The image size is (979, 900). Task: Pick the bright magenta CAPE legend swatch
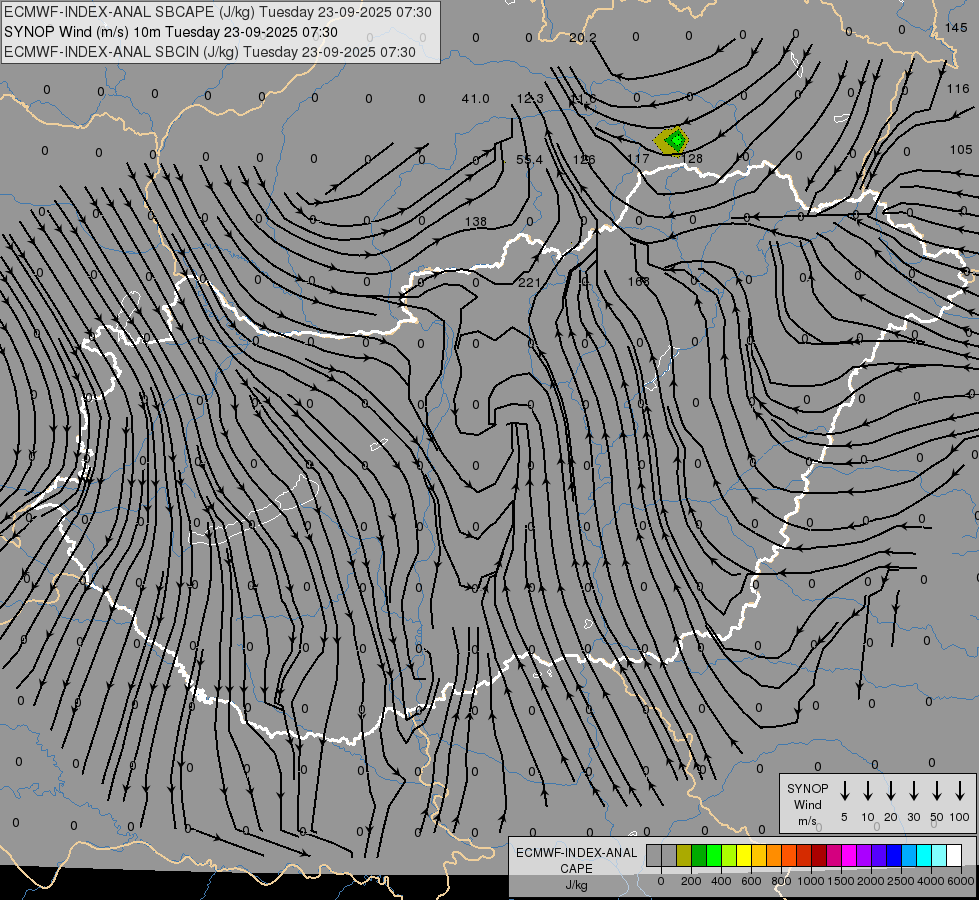point(849,856)
